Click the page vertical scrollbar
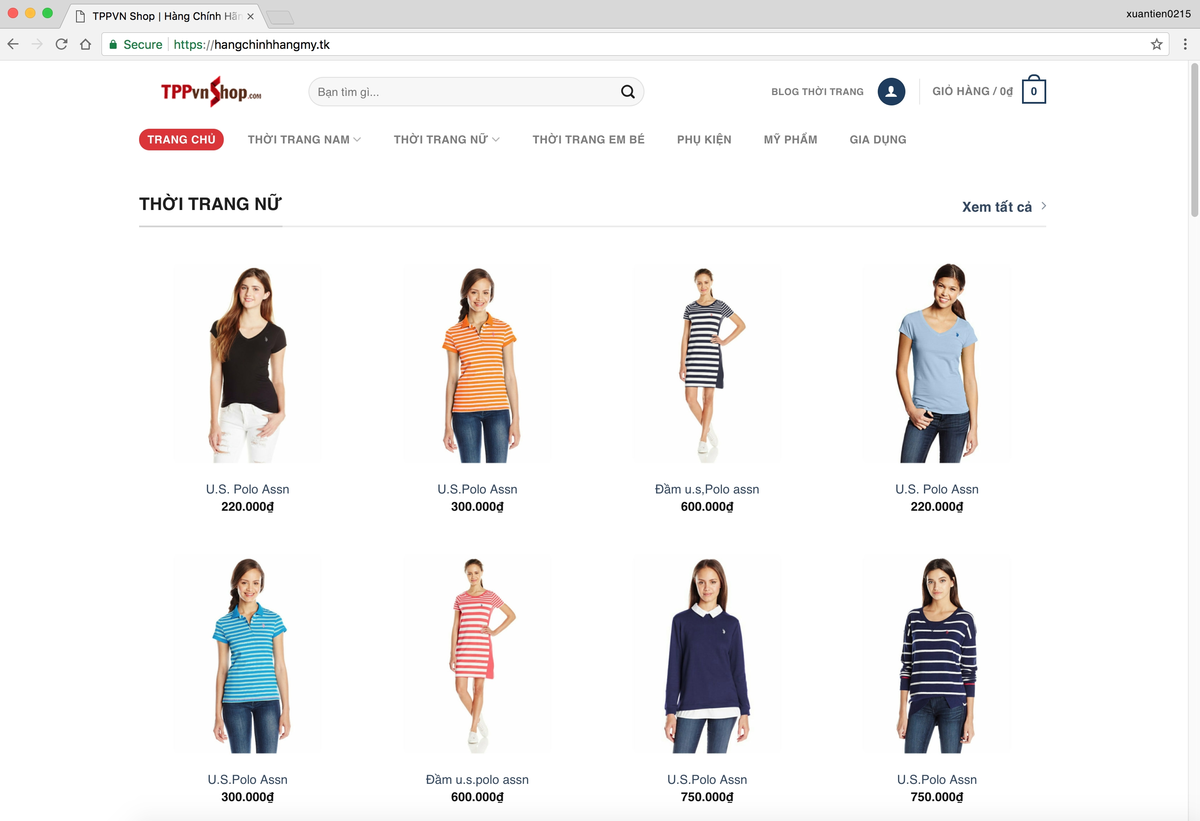The image size is (1200, 821). (1194, 139)
